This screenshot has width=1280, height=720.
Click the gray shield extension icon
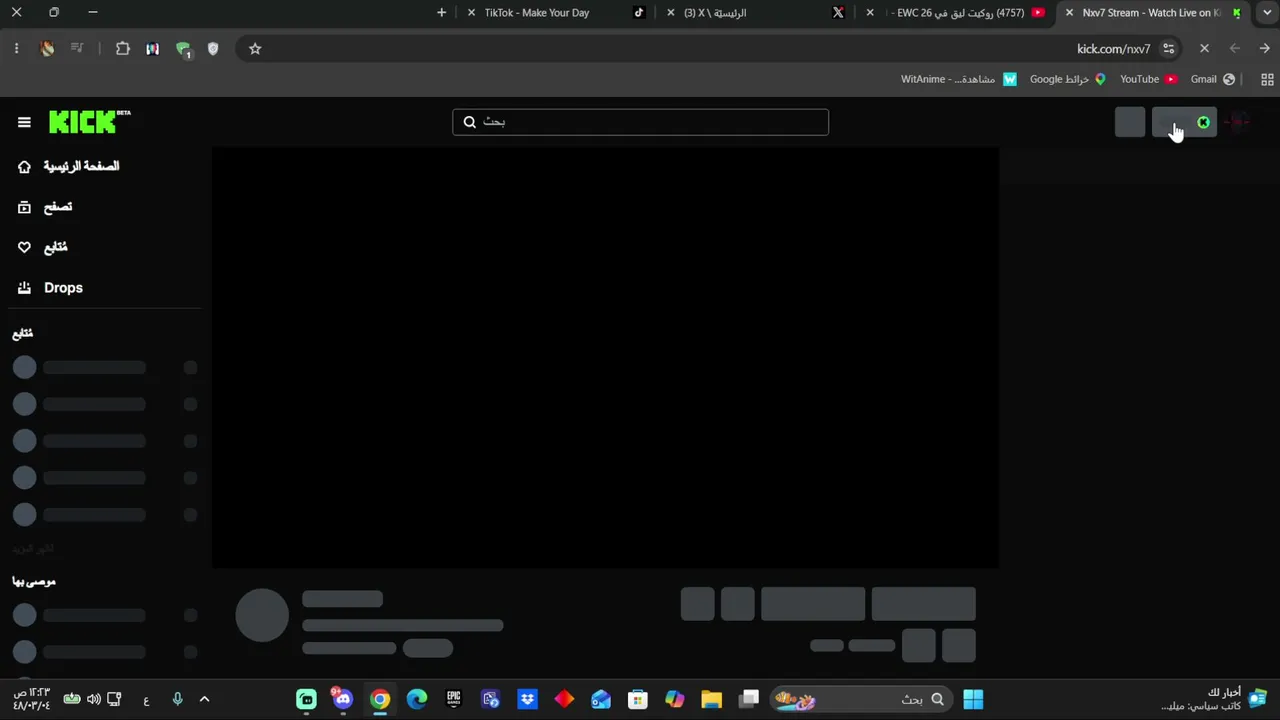tap(213, 48)
